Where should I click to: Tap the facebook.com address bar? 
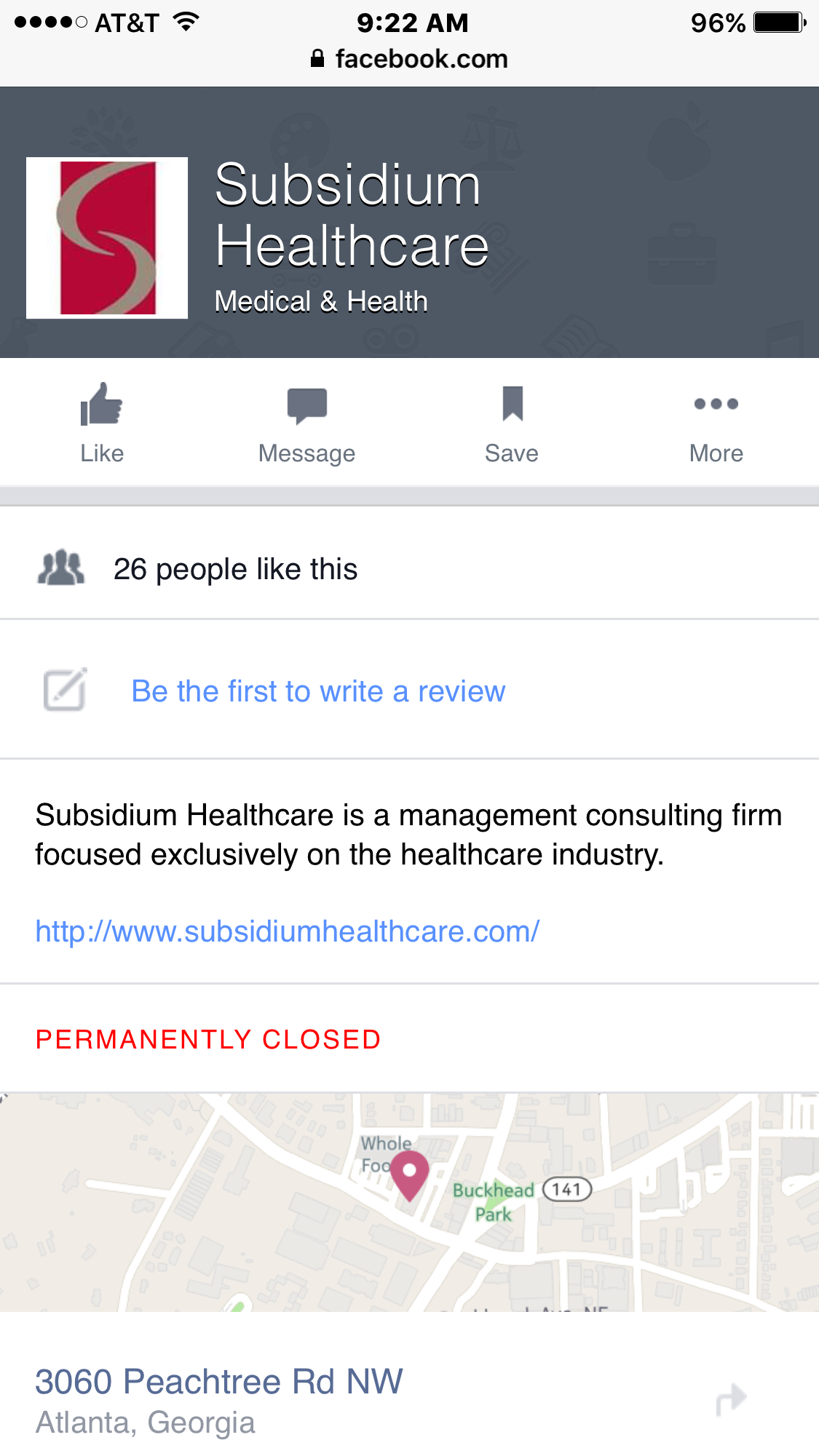point(422,59)
